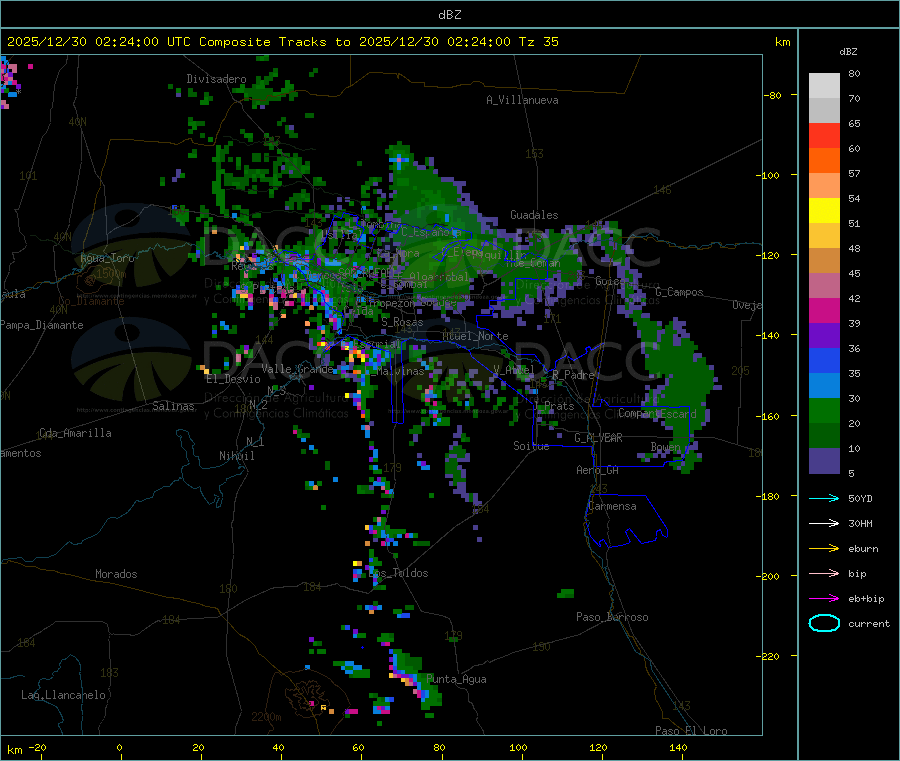Click the 0 km horizontal axis tick
The image size is (900, 761).
(119, 748)
